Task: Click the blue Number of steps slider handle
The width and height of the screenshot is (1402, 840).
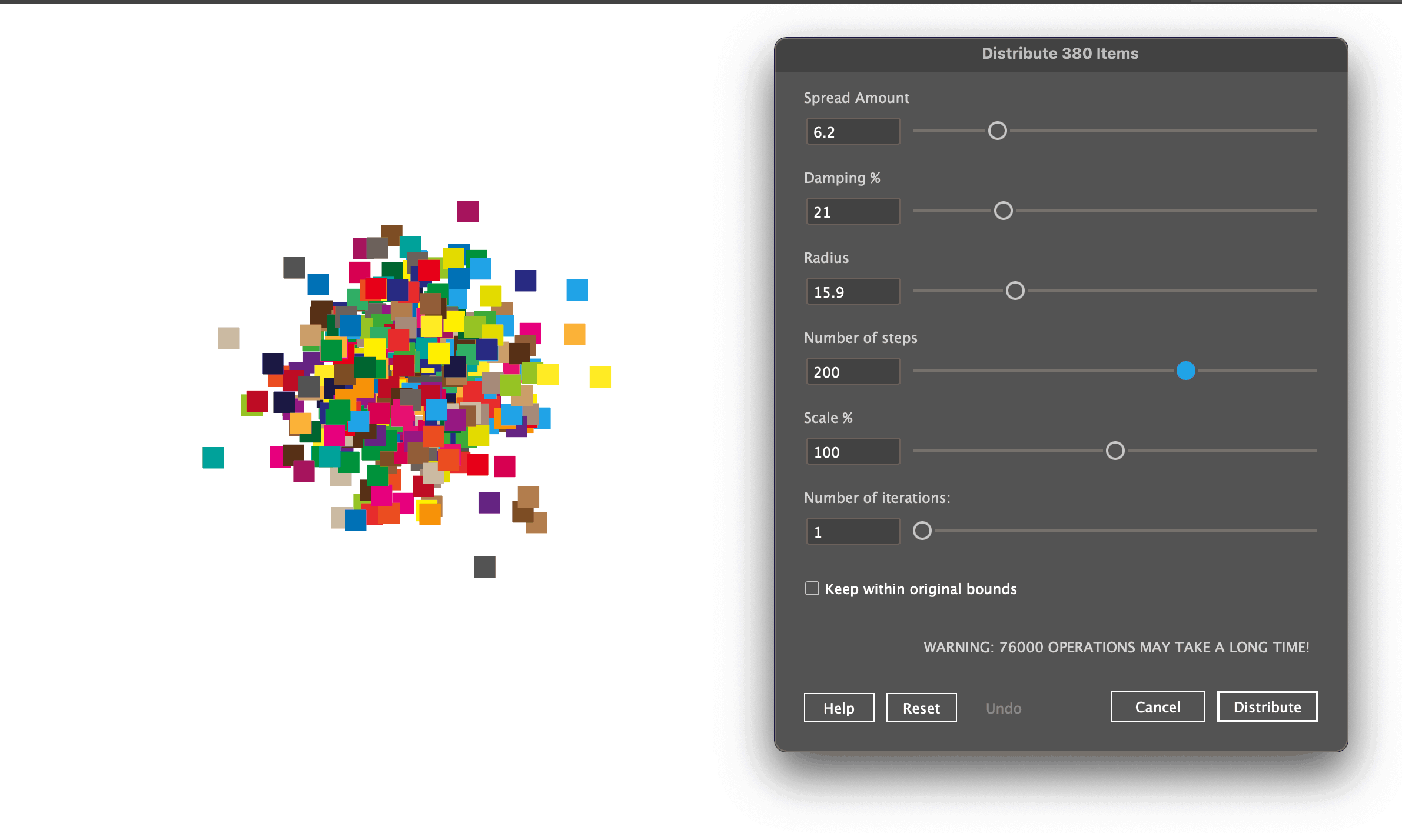Action: [1185, 371]
